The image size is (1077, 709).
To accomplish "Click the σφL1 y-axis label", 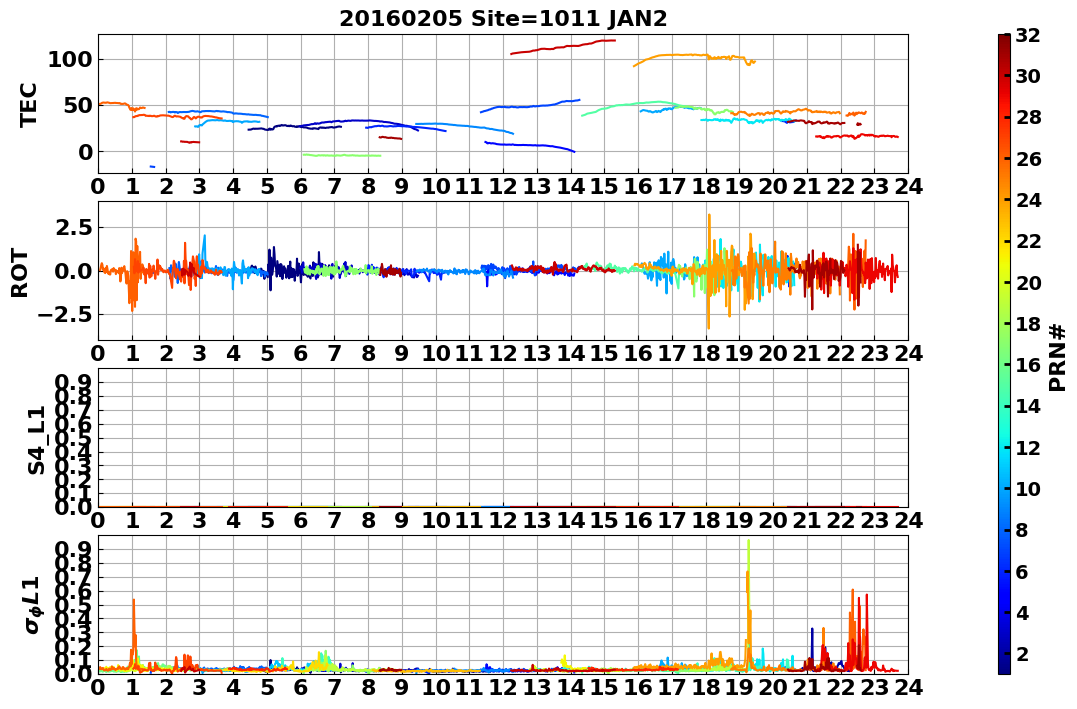I will 33,605.
